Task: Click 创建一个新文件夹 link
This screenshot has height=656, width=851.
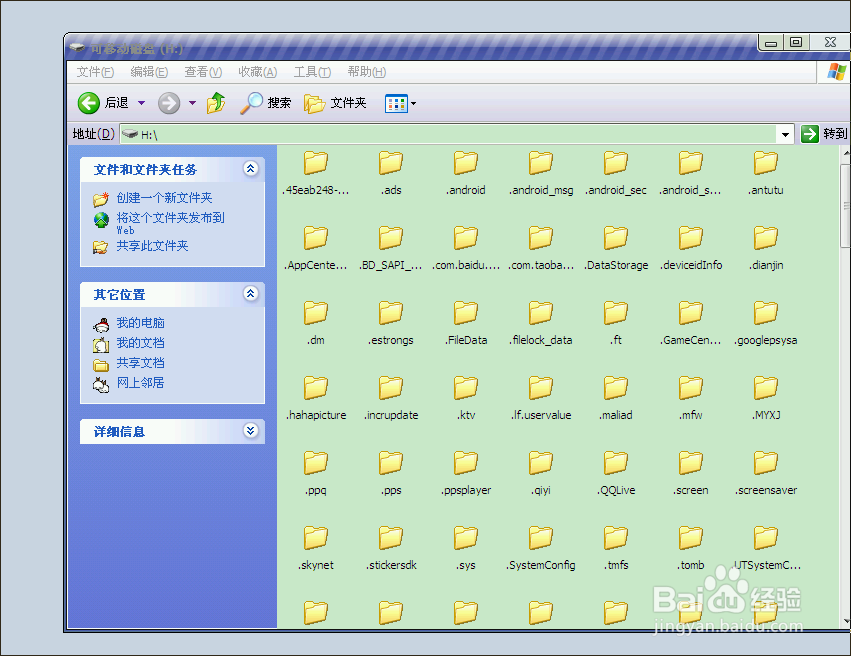Action: tap(164, 198)
